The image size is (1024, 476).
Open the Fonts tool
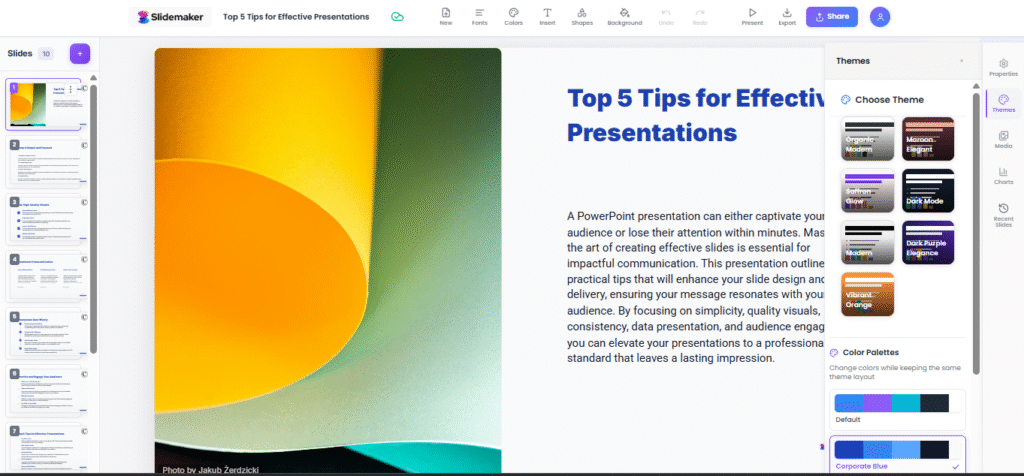[479, 16]
